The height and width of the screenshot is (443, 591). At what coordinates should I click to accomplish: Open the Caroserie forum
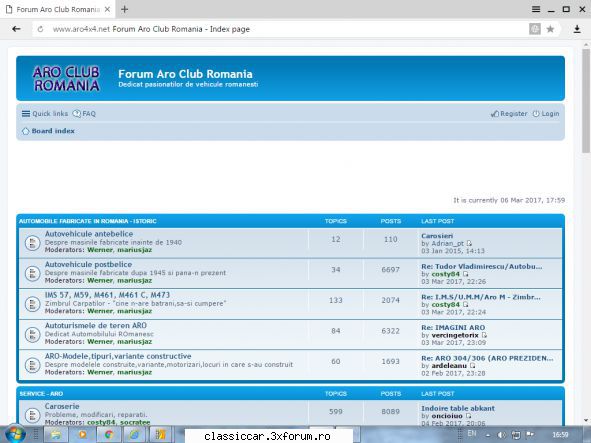coord(62,406)
